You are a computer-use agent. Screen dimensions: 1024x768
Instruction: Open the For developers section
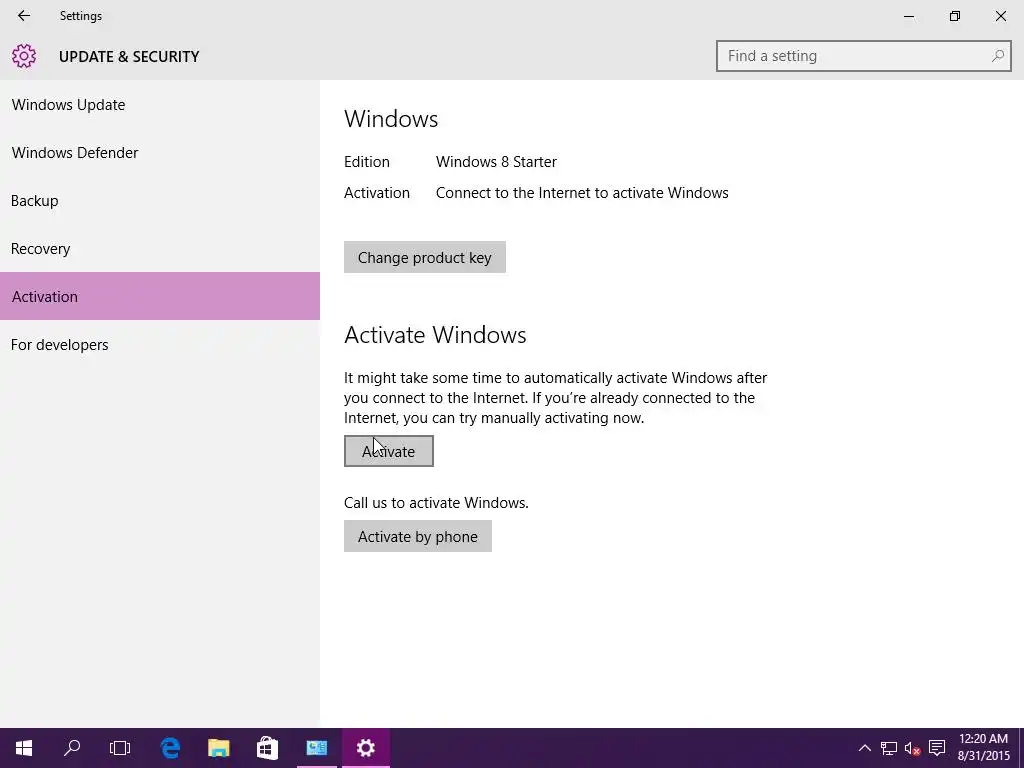[160, 344]
